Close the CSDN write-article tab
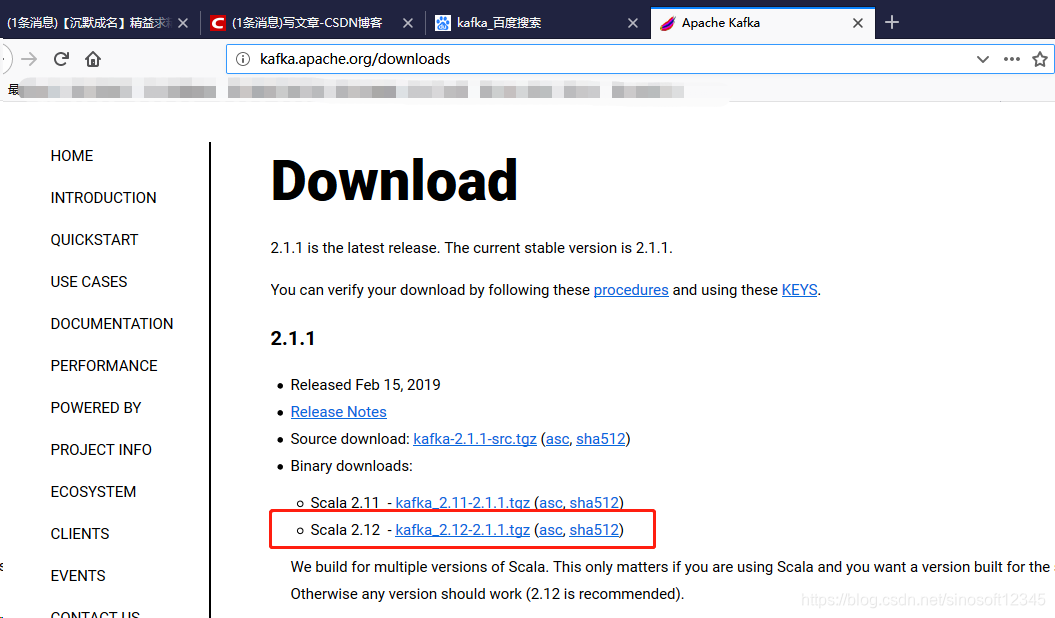The image size is (1055, 618). [408, 23]
